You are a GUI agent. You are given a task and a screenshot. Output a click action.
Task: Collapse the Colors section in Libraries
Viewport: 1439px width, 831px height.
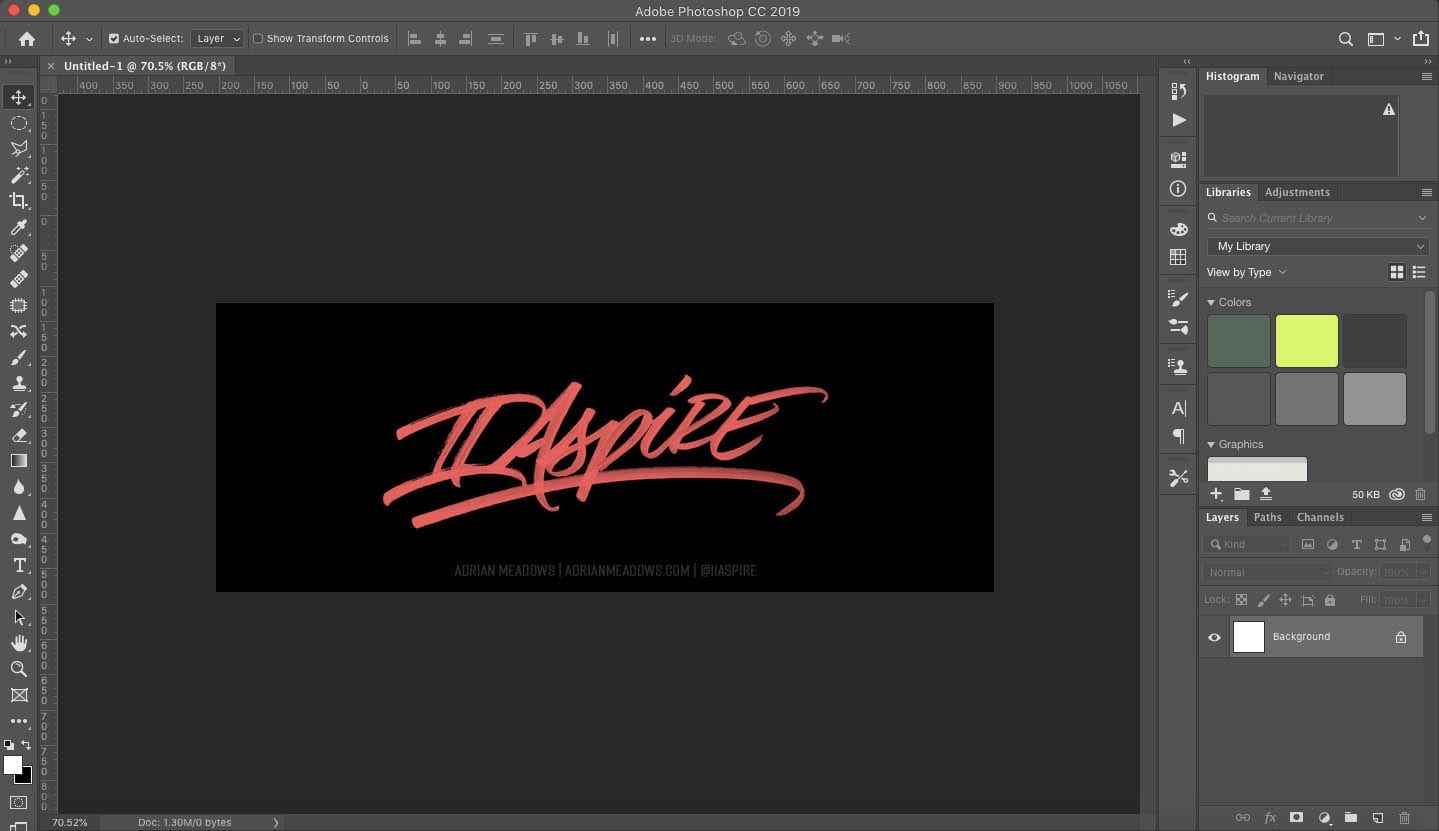tap(1211, 302)
